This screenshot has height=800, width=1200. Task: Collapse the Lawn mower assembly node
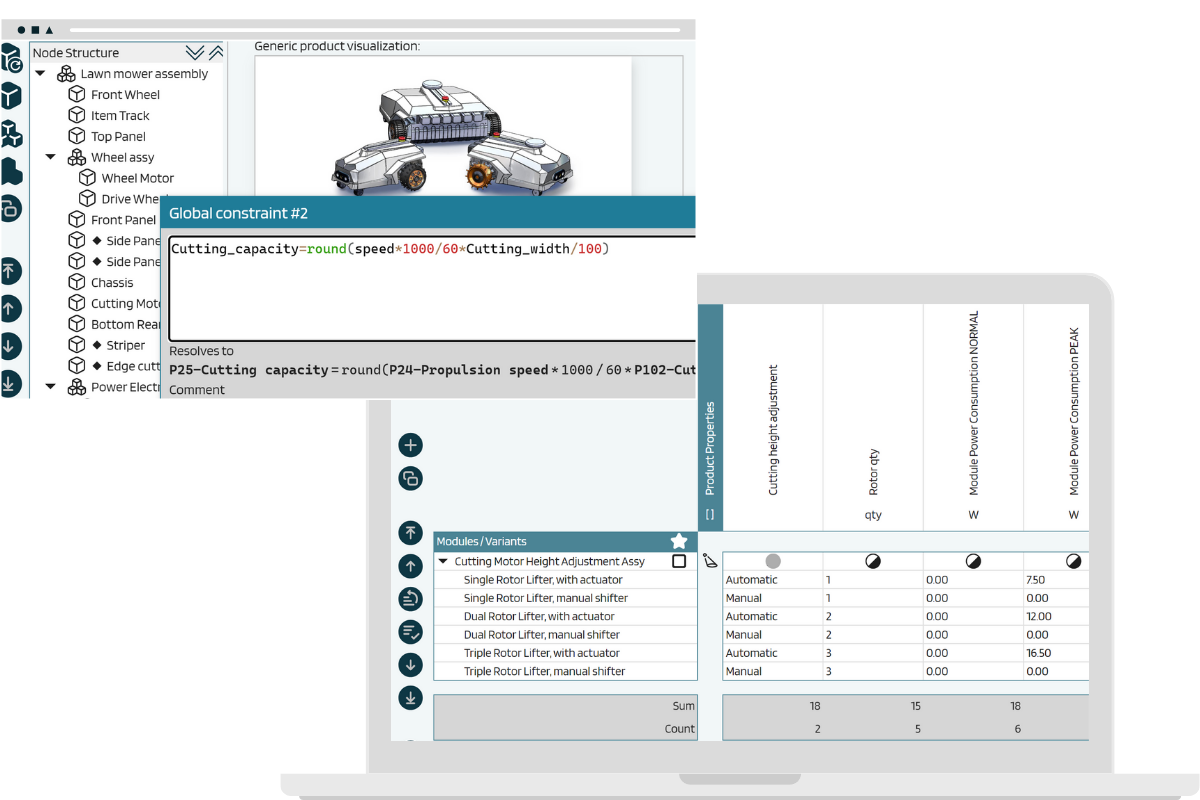[41, 74]
